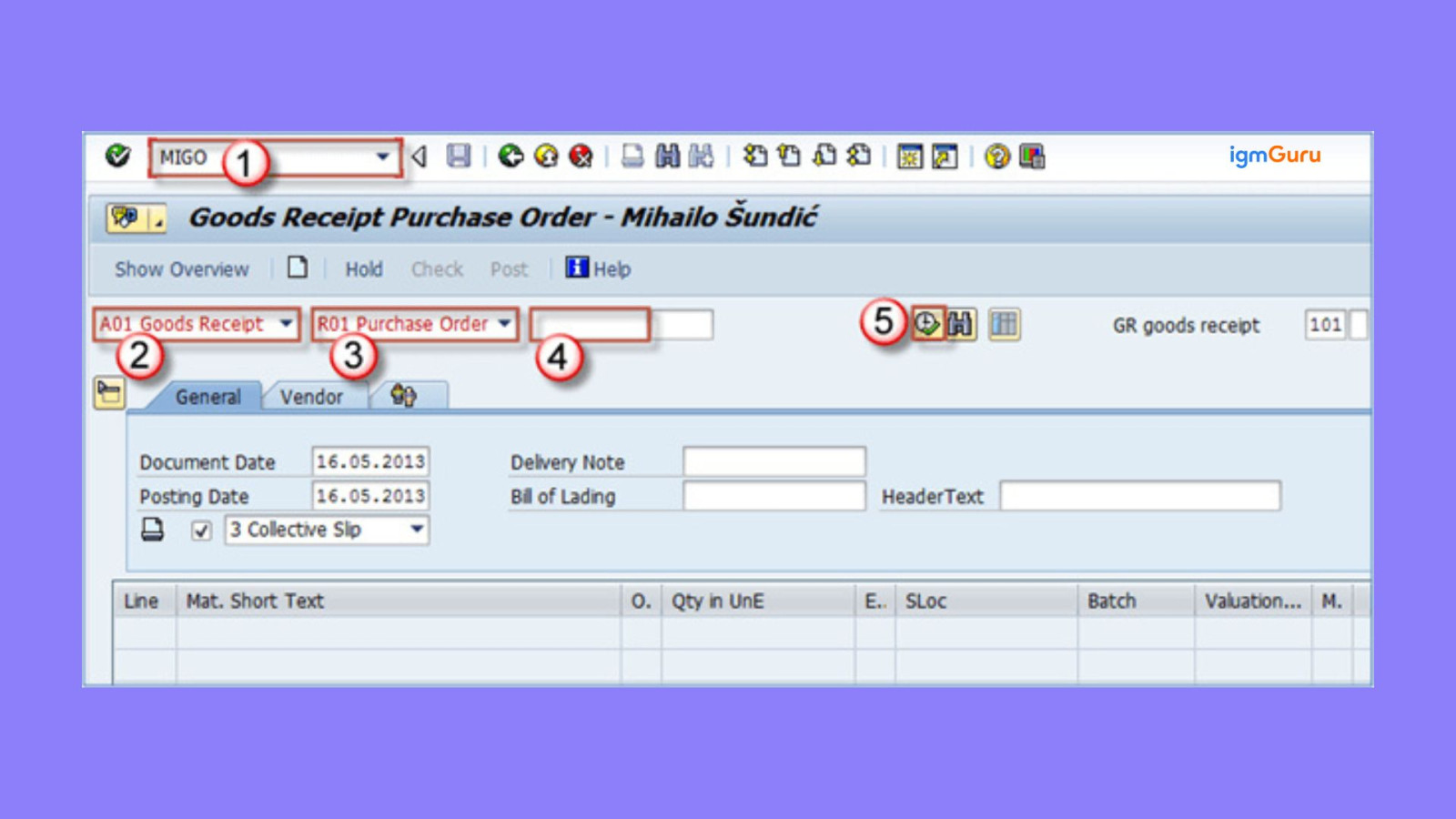Open the R01 Purchase Order dropdown
The width and height of the screenshot is (1456, 819).
pos(415,324)
